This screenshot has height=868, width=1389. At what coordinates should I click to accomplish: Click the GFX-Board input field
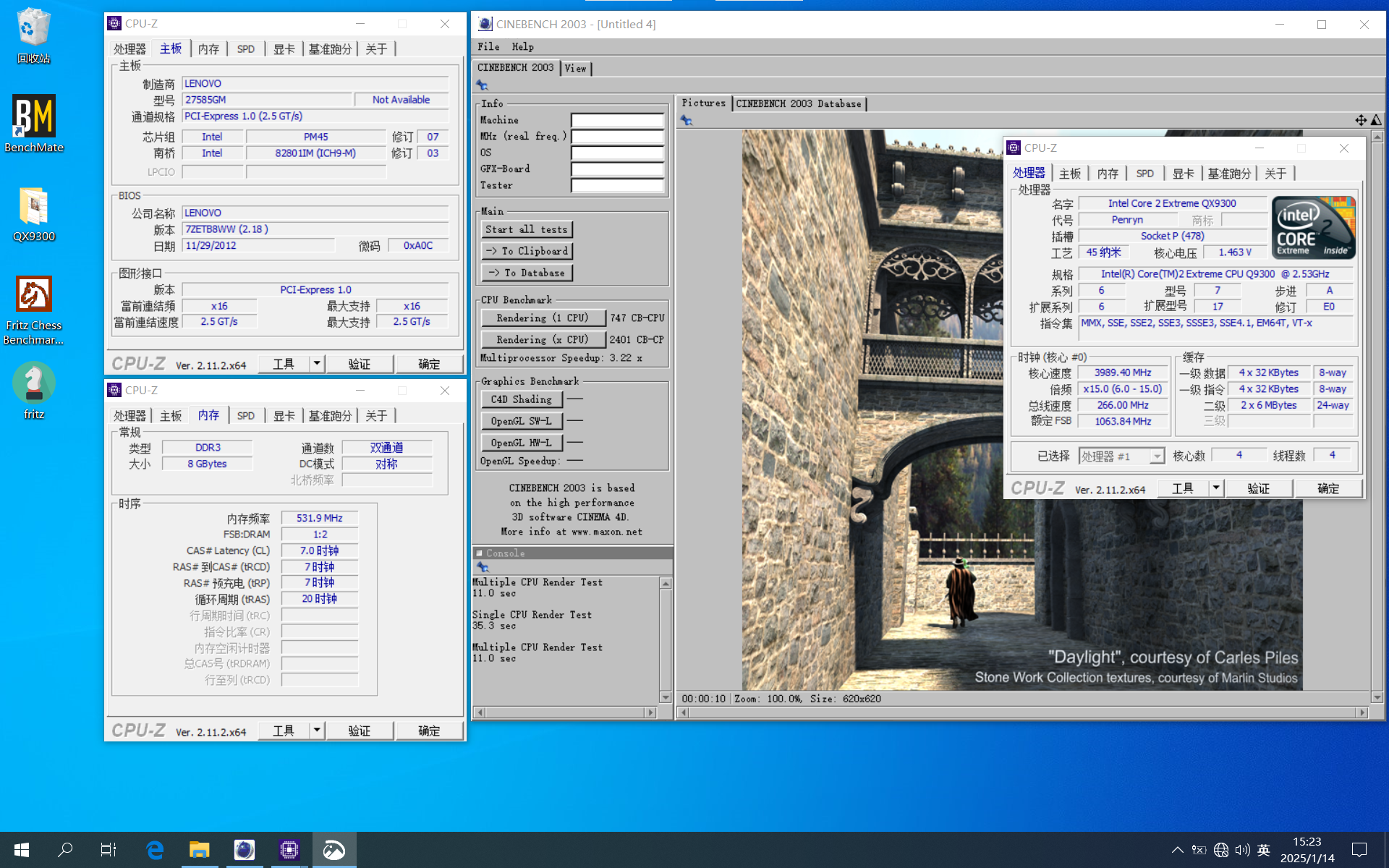point(618,169)
